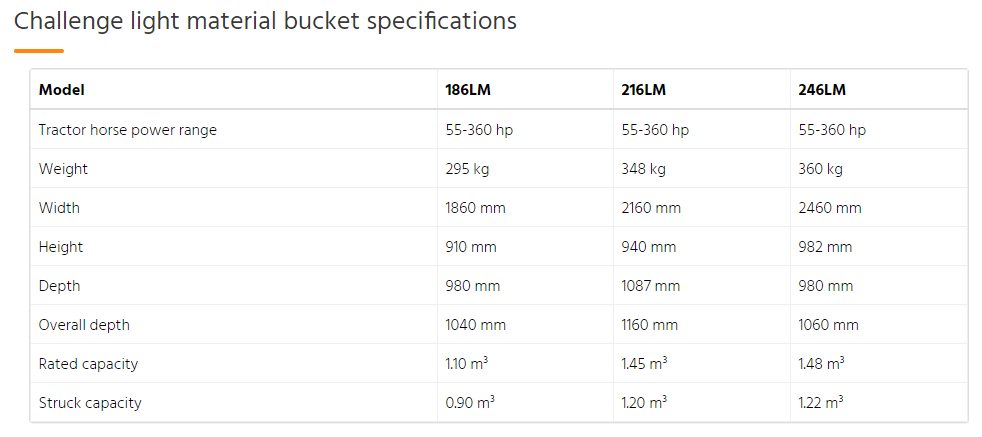Click the Width row label
The image size is (982, 437).
tap(59, 208)
